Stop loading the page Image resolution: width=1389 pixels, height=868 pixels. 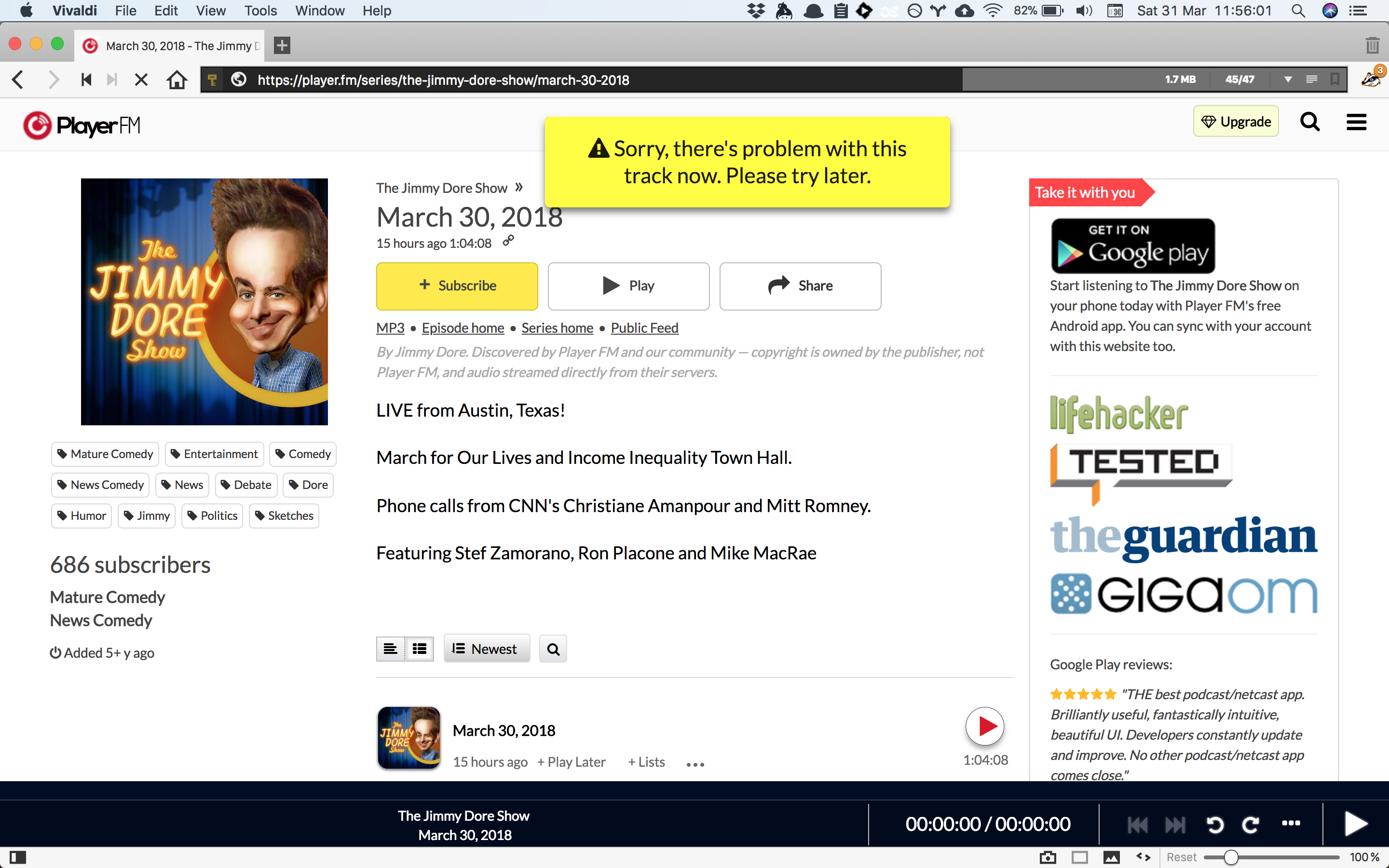(141, 80)
